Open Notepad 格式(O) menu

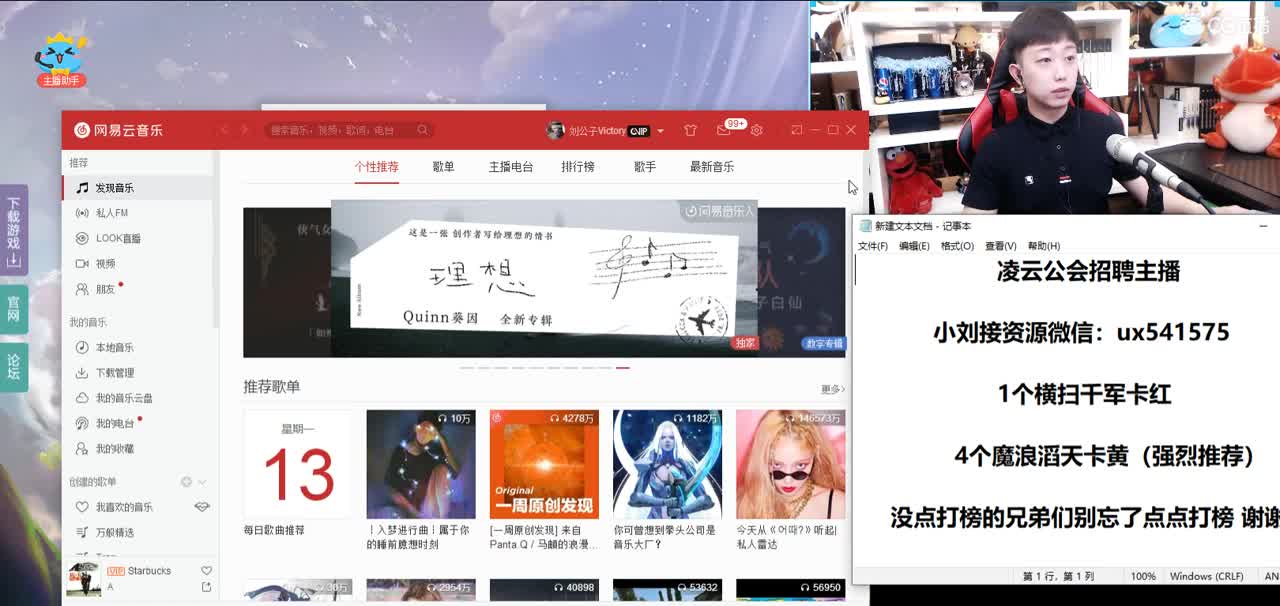(957, 246)
